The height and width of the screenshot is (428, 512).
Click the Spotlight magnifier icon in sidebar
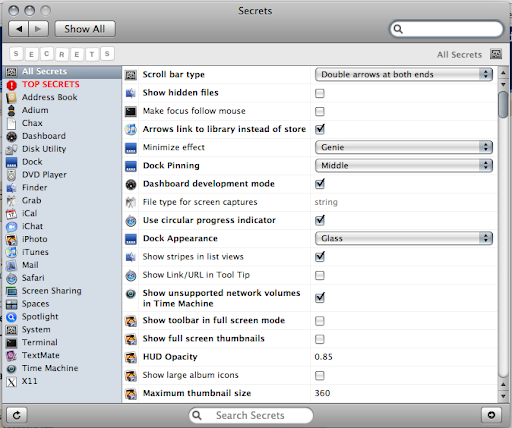[x=11, y=317]
